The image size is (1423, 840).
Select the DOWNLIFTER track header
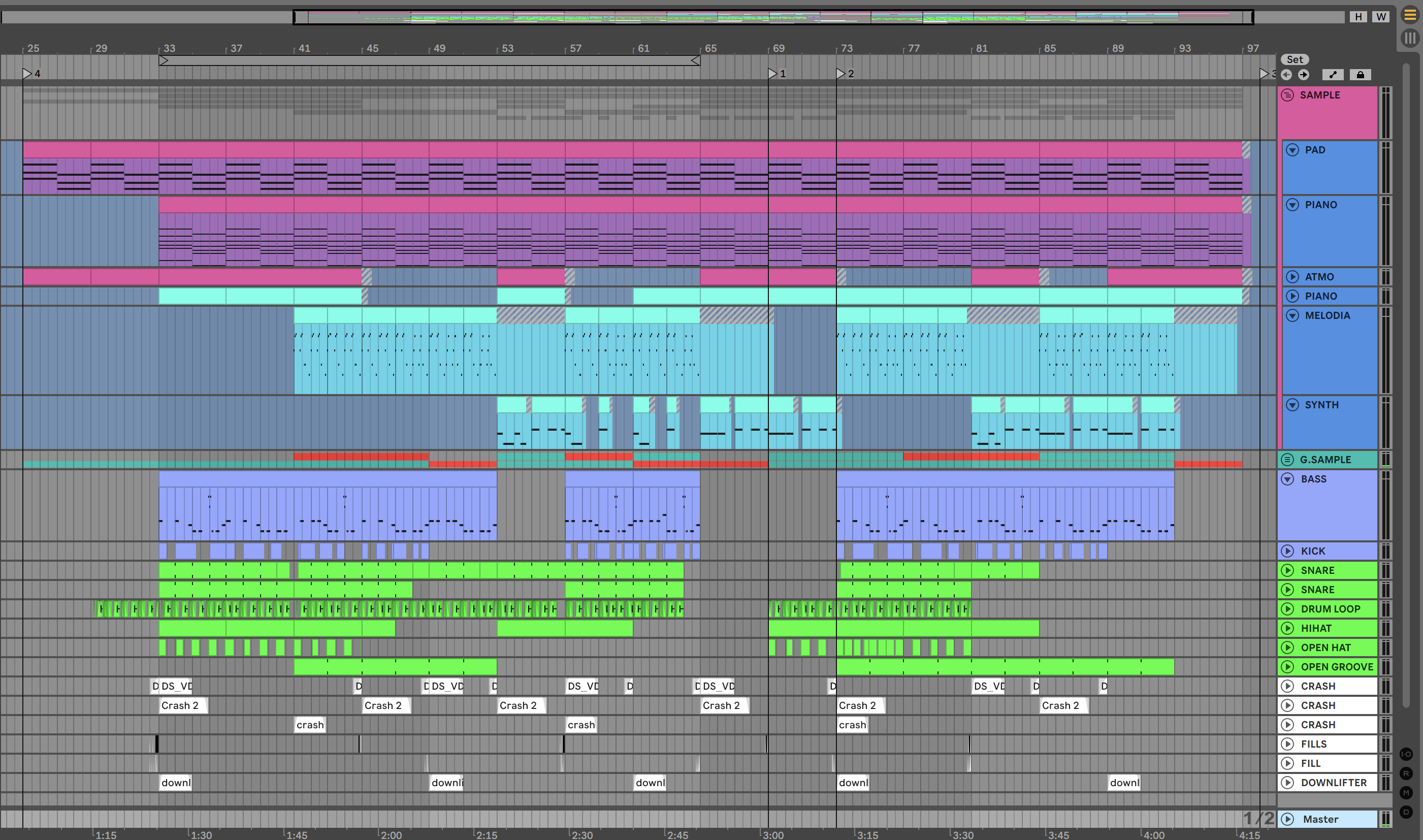1333,783
